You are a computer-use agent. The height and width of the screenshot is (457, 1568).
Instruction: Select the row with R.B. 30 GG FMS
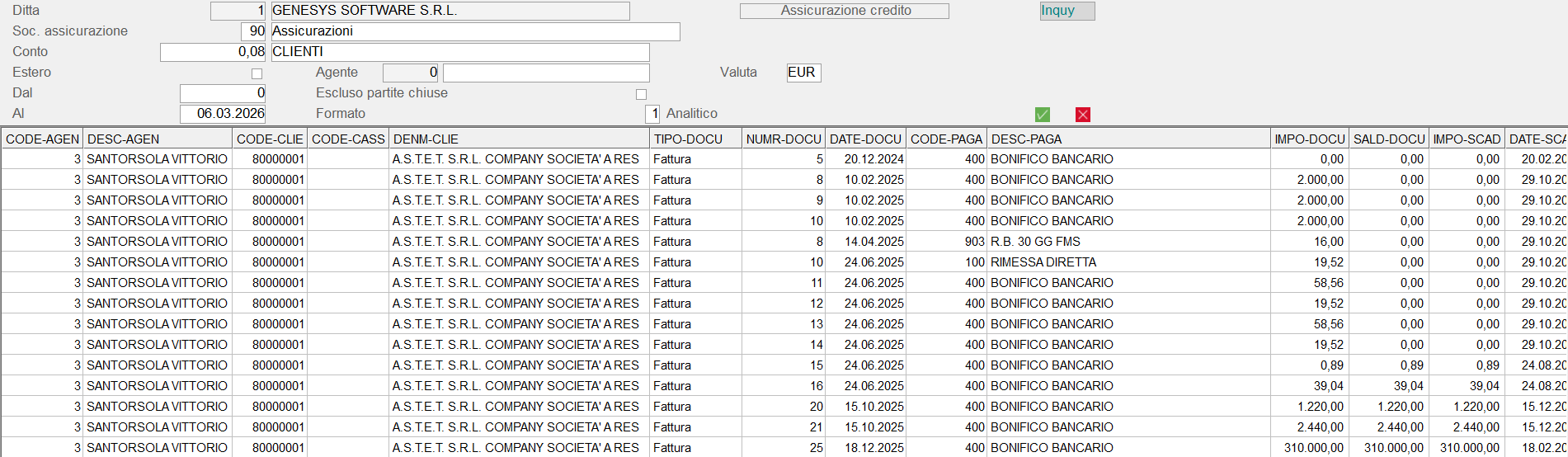click(1035, 242)
